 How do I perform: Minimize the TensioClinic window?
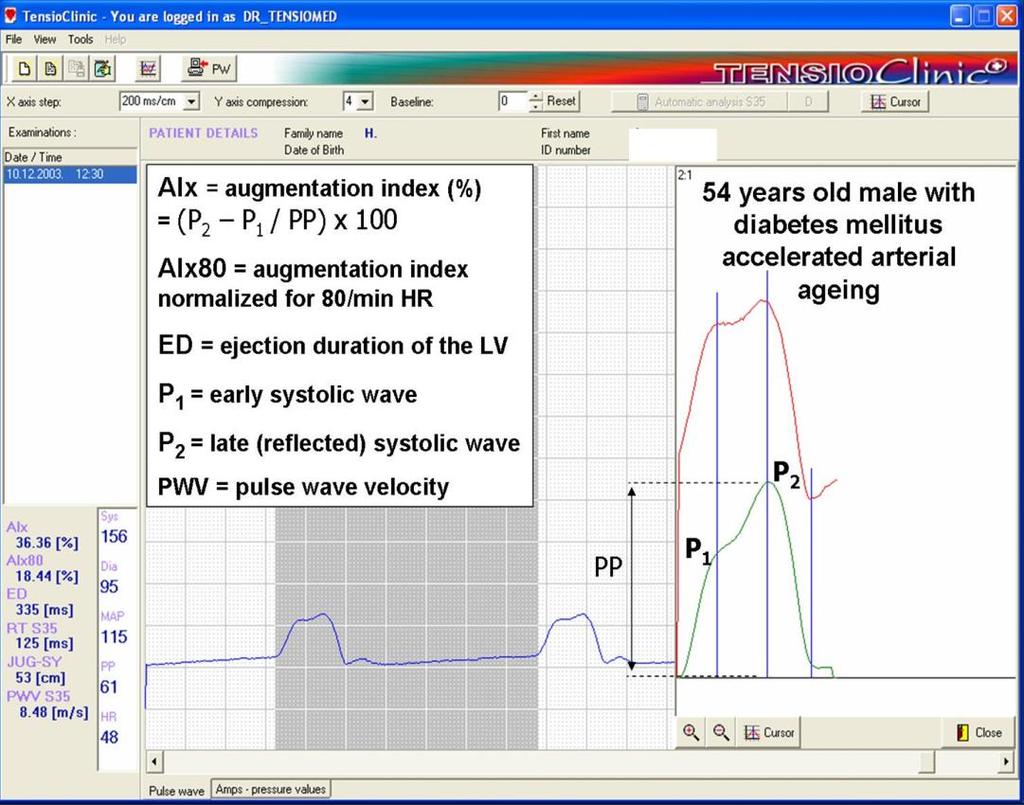(x=959, y=16)
